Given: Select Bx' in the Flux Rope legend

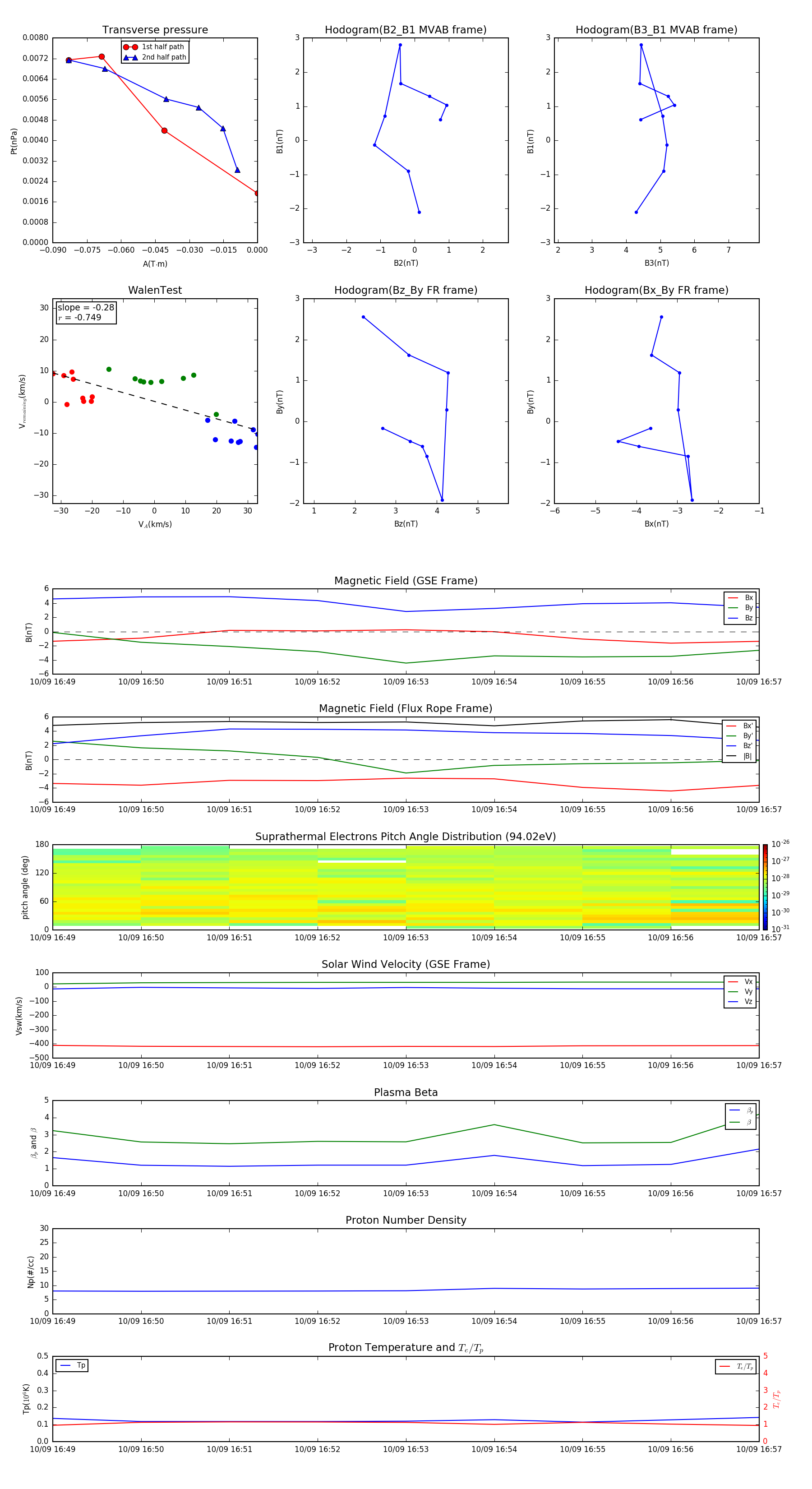Looking at the screenshot, I should pos(739,726).
